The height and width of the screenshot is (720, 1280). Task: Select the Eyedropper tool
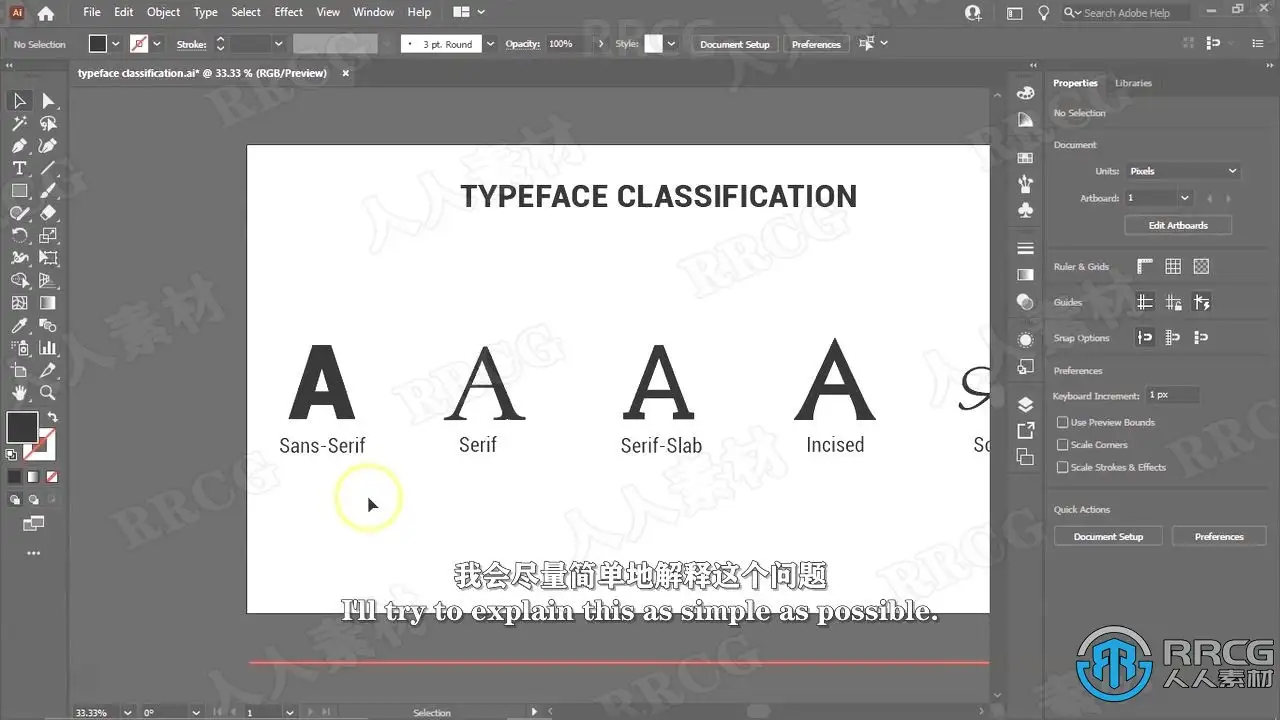tap(19, 326)
